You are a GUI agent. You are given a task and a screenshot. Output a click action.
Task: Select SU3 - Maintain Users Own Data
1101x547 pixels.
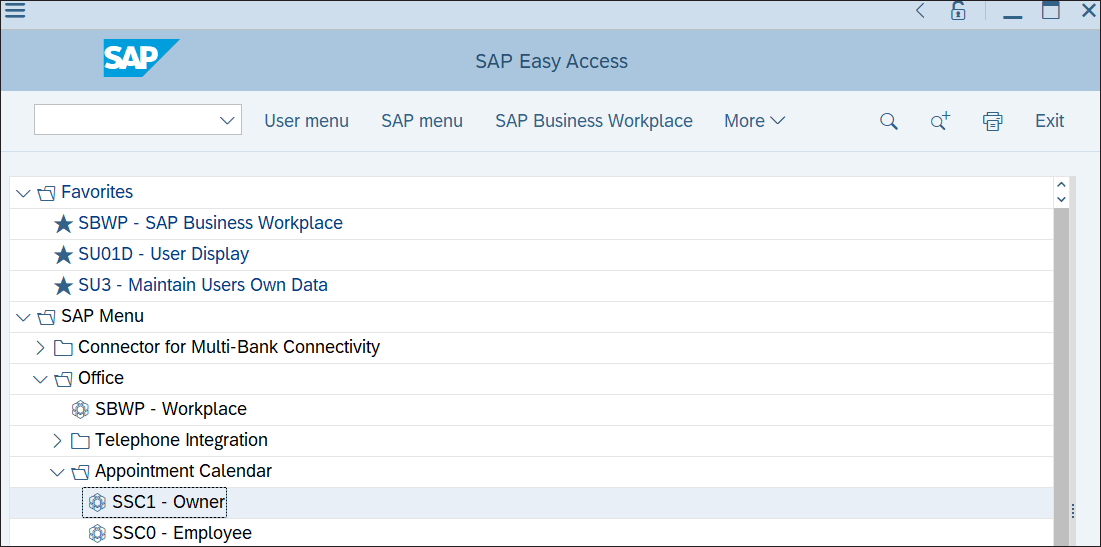(x=203, y=285)
